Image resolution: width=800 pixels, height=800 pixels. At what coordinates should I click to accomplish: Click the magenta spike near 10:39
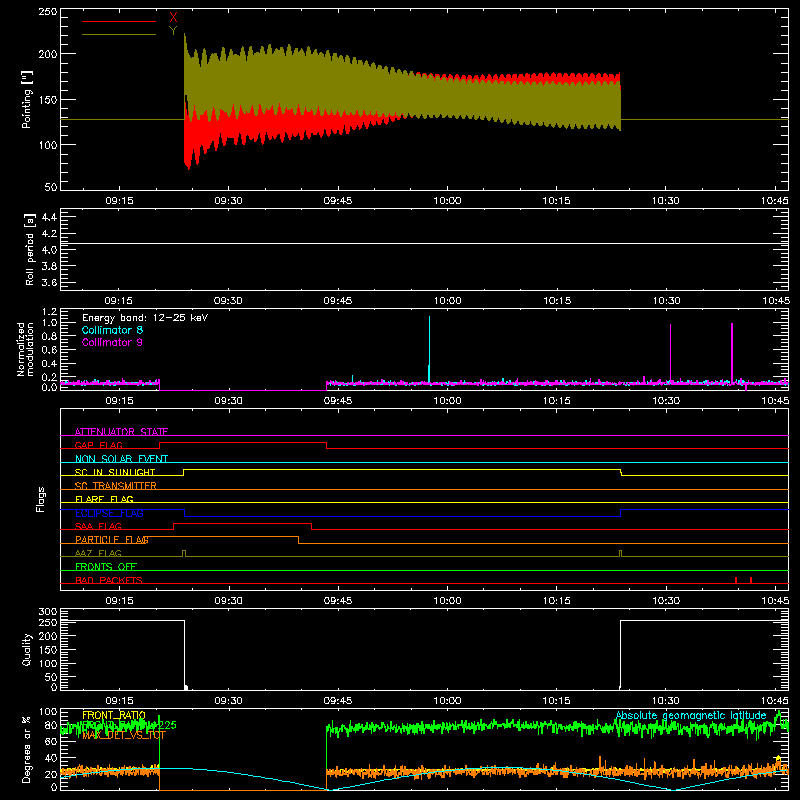732,352
